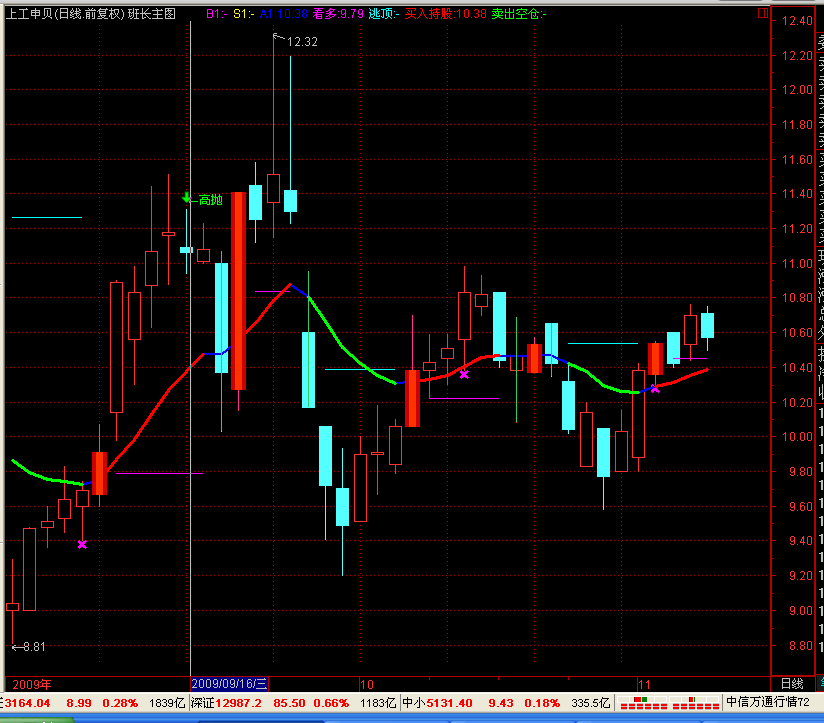The height and width of the screenshot is (723, 824).
Task: Click the solid red candle in mid-October
Action: 413,398
